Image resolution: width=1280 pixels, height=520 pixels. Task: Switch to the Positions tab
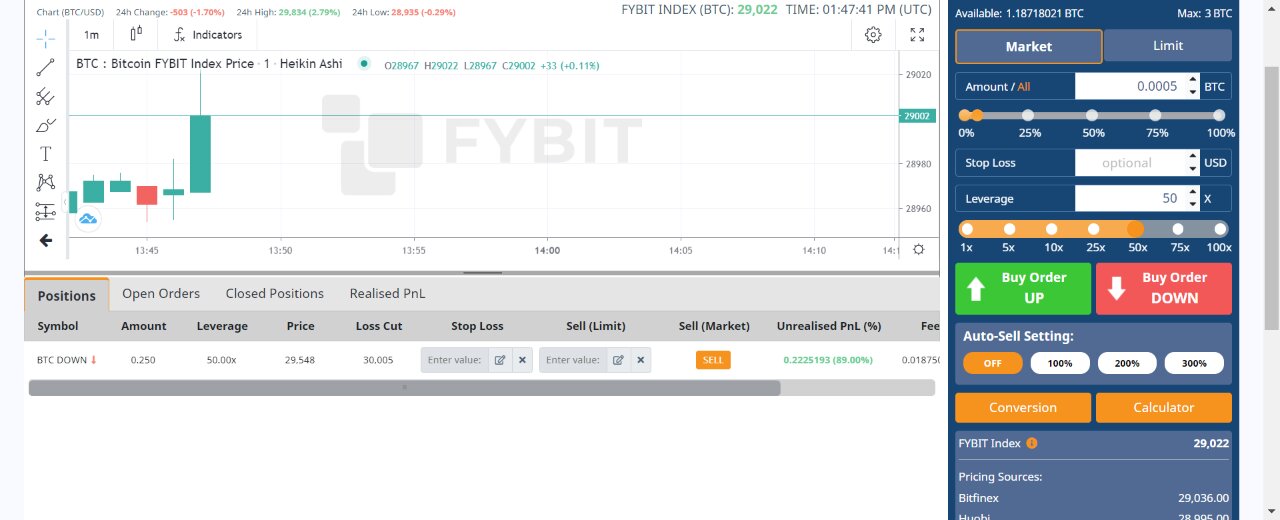click(x=67, y=295)
